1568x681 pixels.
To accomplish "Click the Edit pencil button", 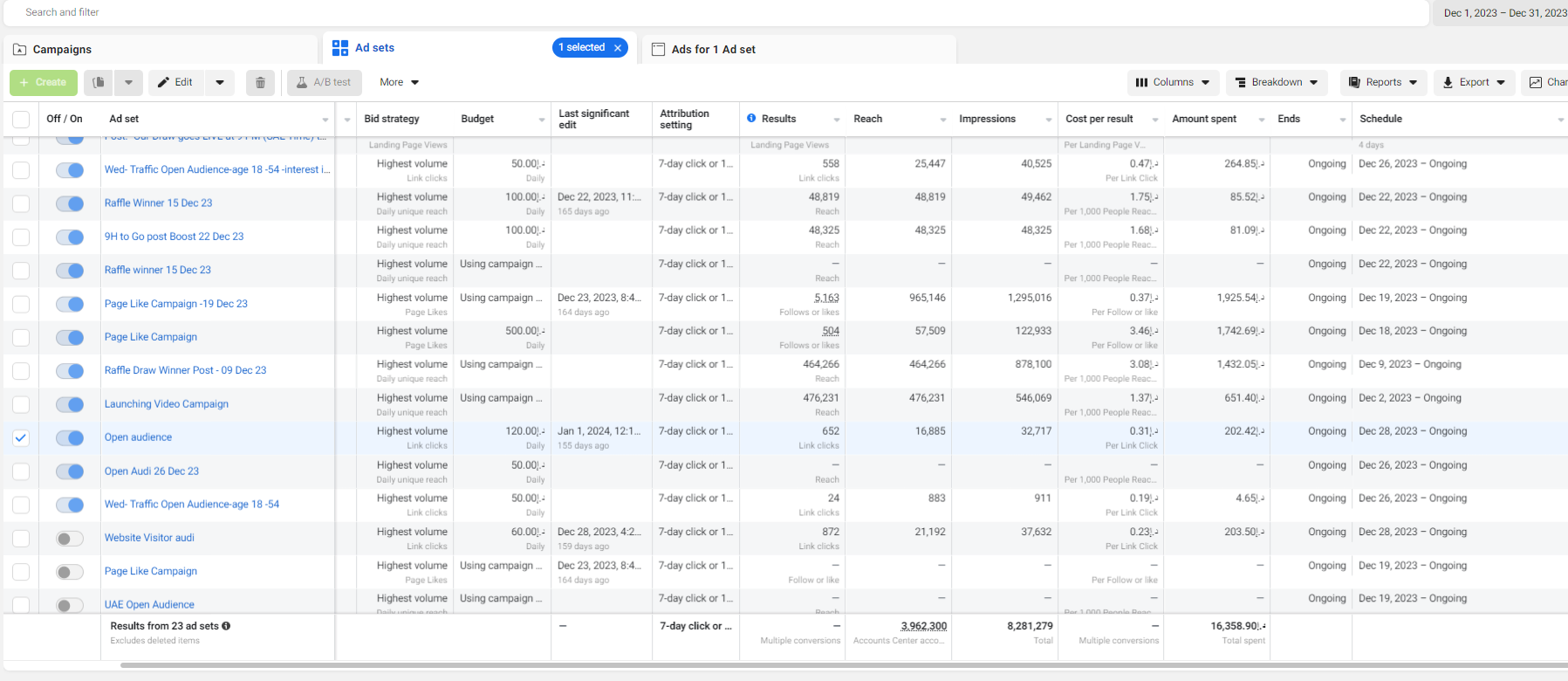I will pos(175,83).
